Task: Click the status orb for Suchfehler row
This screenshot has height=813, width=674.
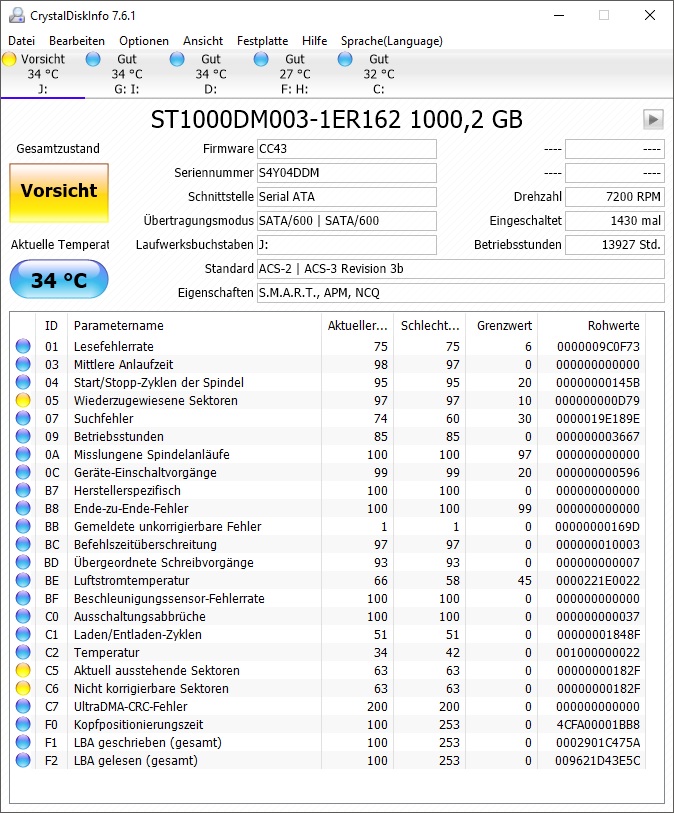Action: pyautogui.click(x=23, y=418)
